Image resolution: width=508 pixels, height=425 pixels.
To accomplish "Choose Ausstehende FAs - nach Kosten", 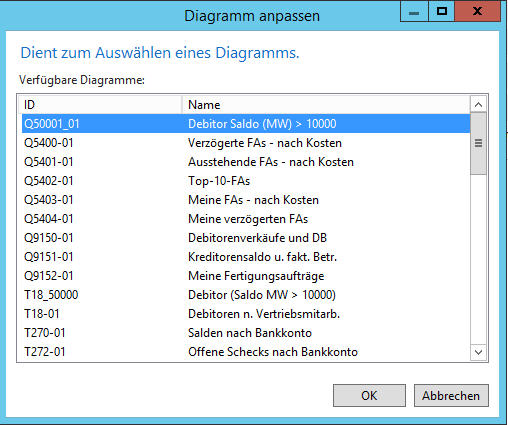I will click(x=246, y=162).
